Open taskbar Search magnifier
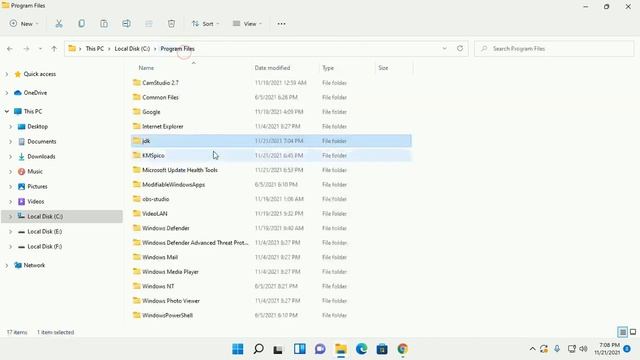The width and height of the screenshot is (640, 360). (x=258, y=349)
